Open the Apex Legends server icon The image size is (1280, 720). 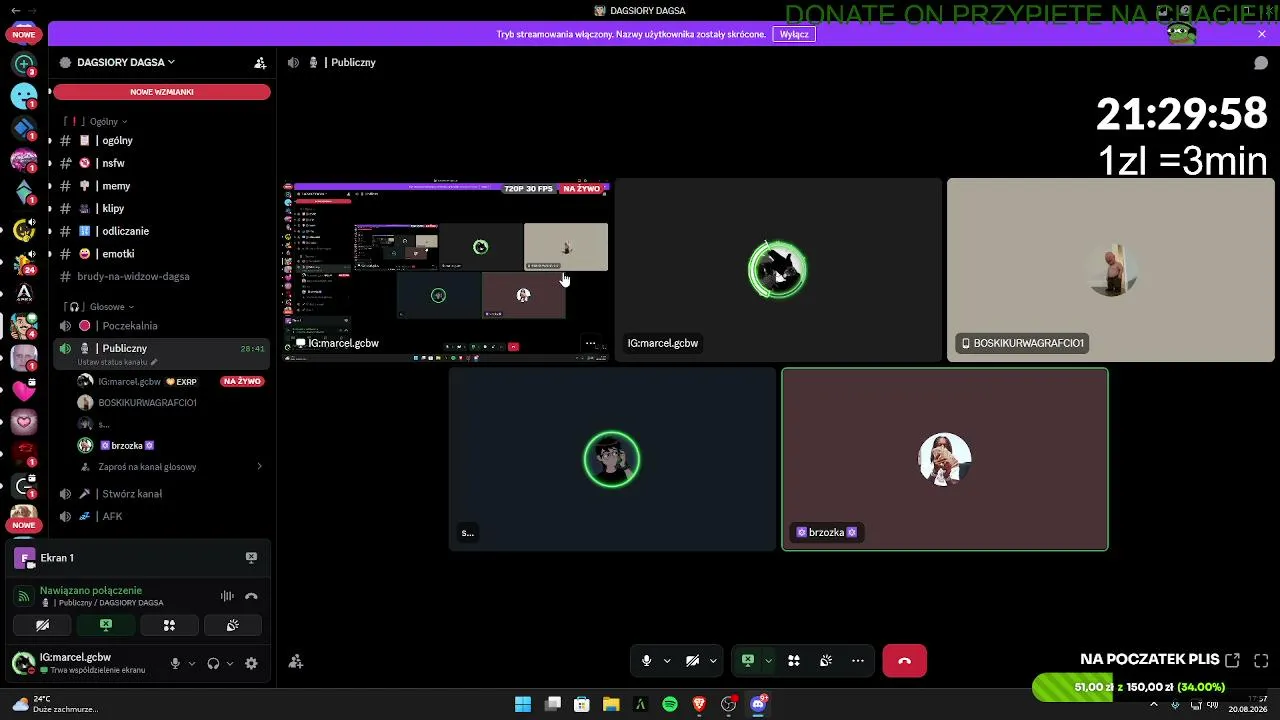(24, 293)
